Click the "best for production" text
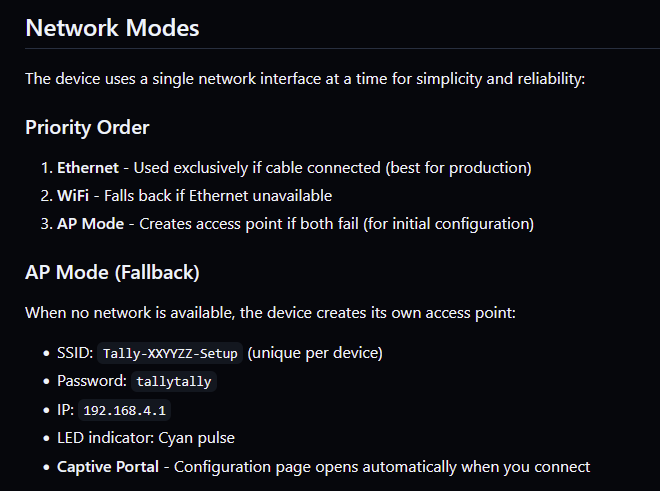This screenshot has width=660, height=491. click(x=467, y=168)
